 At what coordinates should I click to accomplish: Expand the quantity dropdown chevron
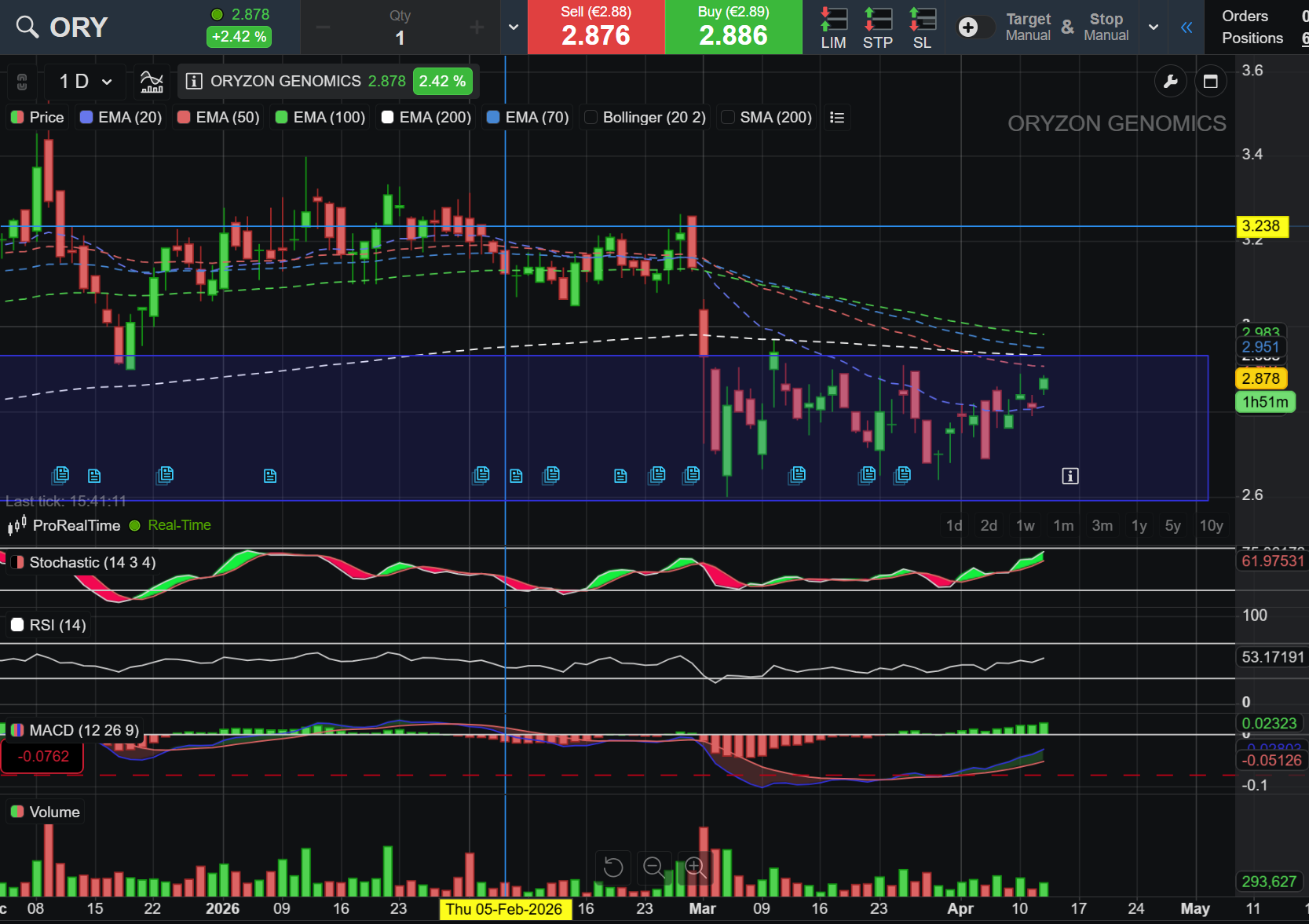[514, 27]
